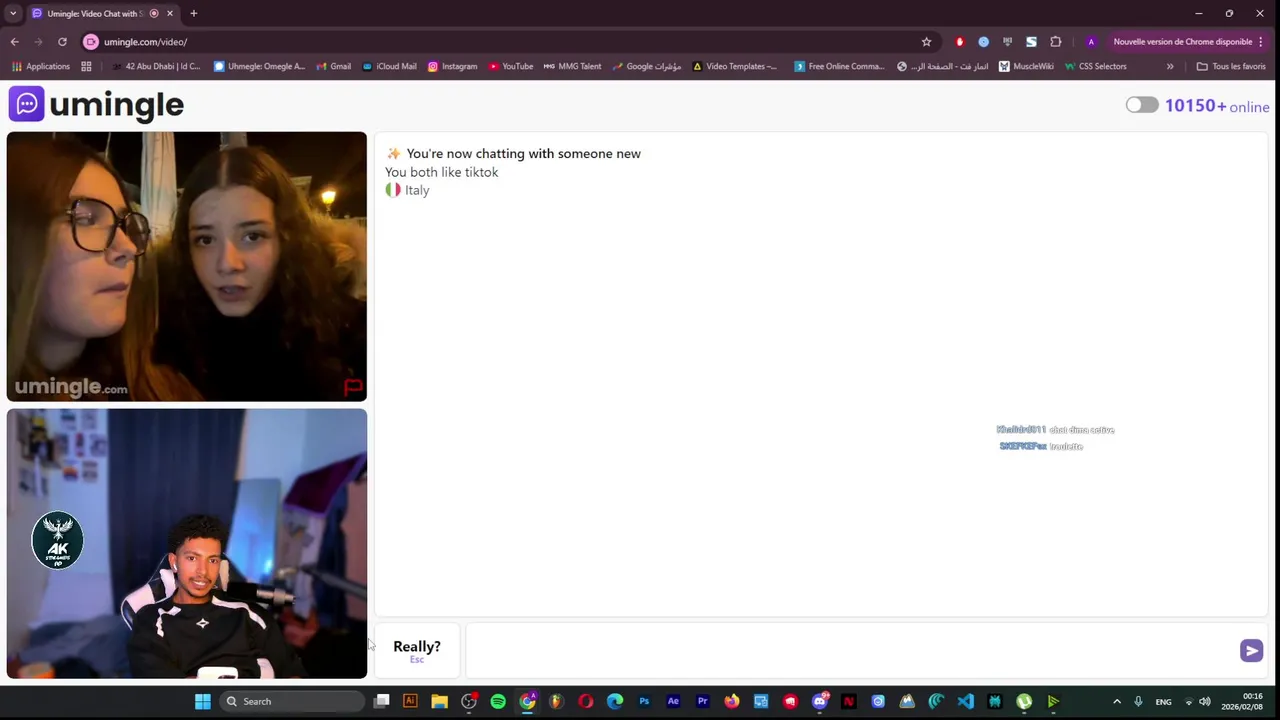Click the address bar URL umingle.com/video/

click(x=145, y=42)
